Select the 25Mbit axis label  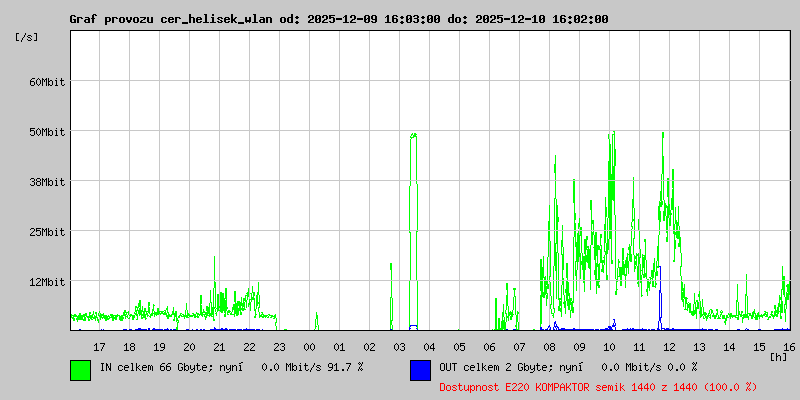click(47, 232)
